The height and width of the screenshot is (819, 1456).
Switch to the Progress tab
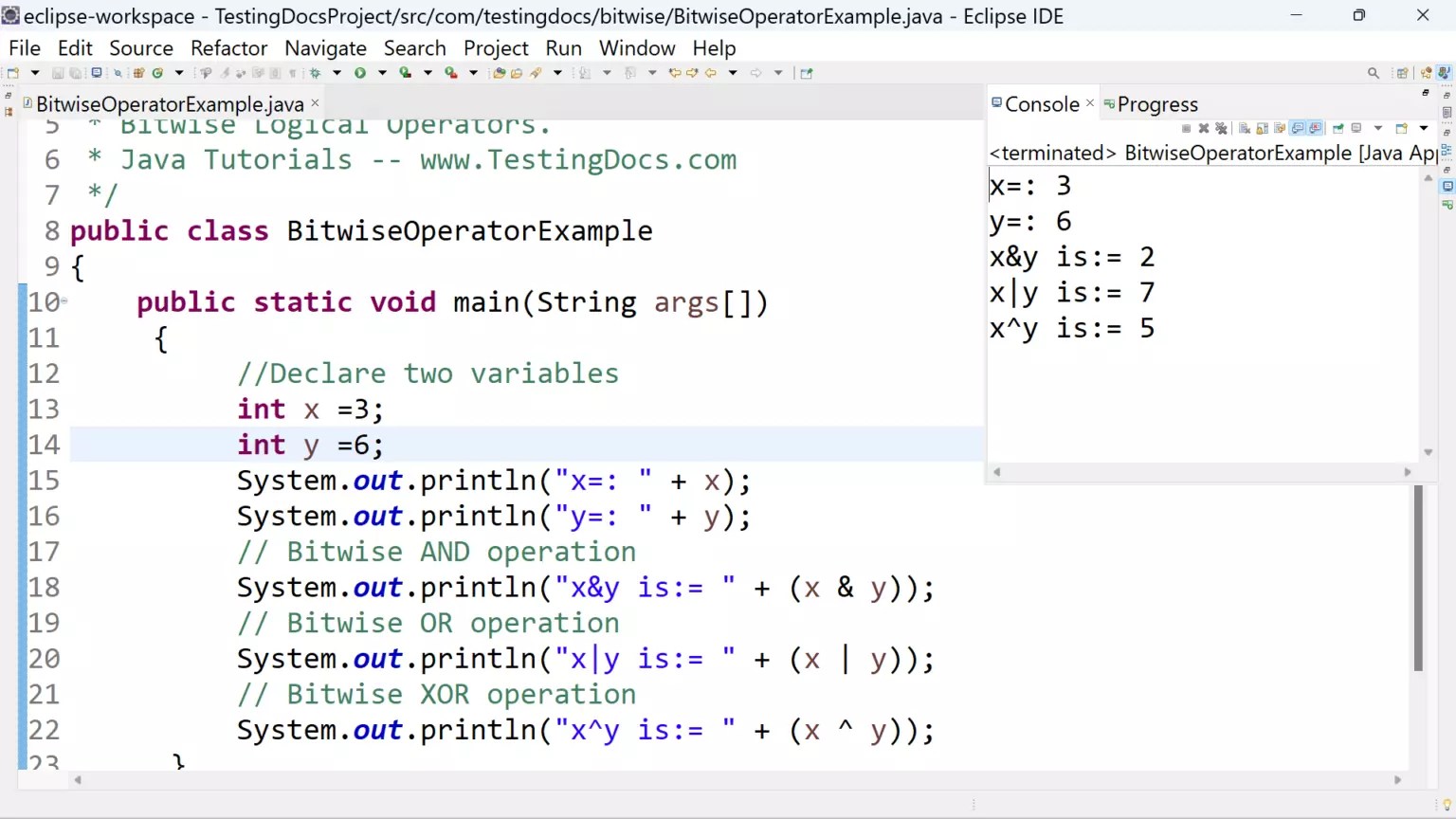(1156, 103)
